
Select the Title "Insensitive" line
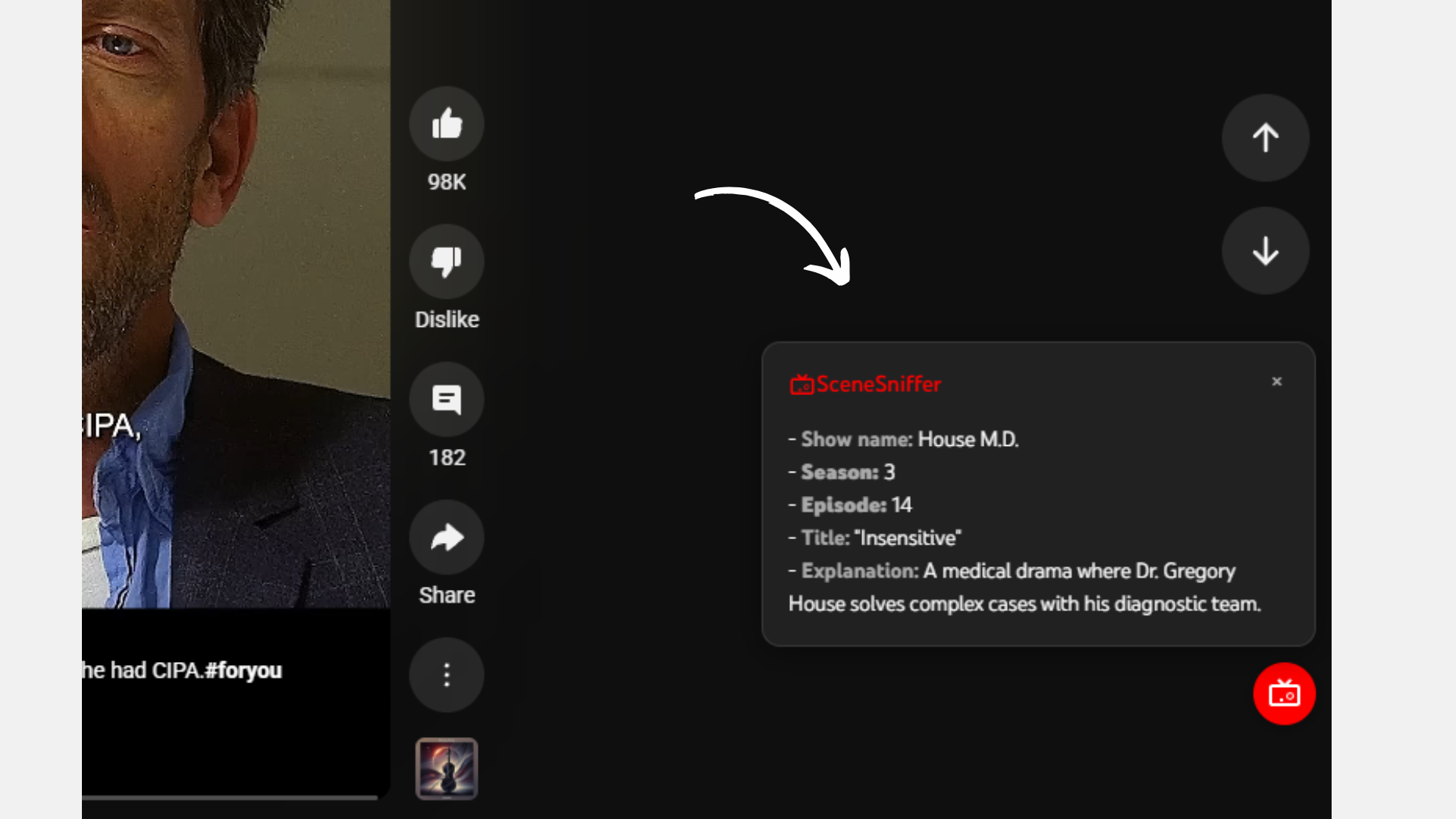[875, 538]
